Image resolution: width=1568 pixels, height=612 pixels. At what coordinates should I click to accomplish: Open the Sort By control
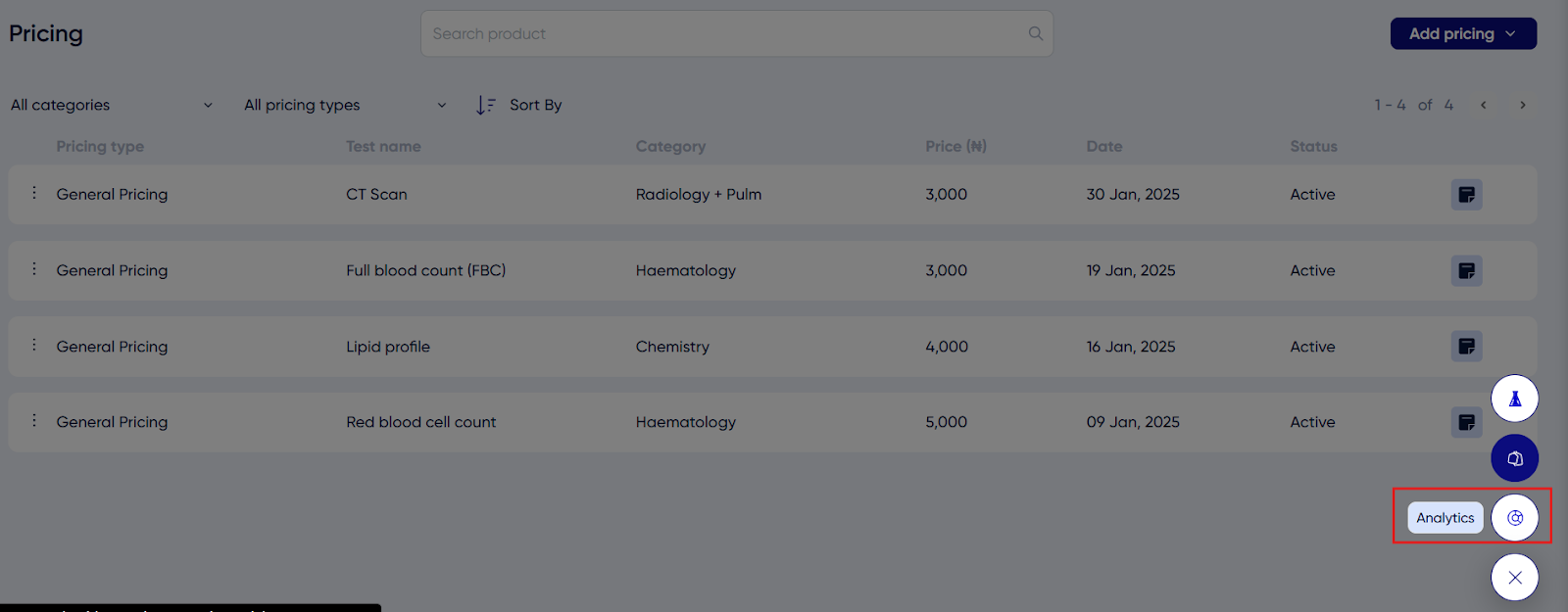click(518, 105)
